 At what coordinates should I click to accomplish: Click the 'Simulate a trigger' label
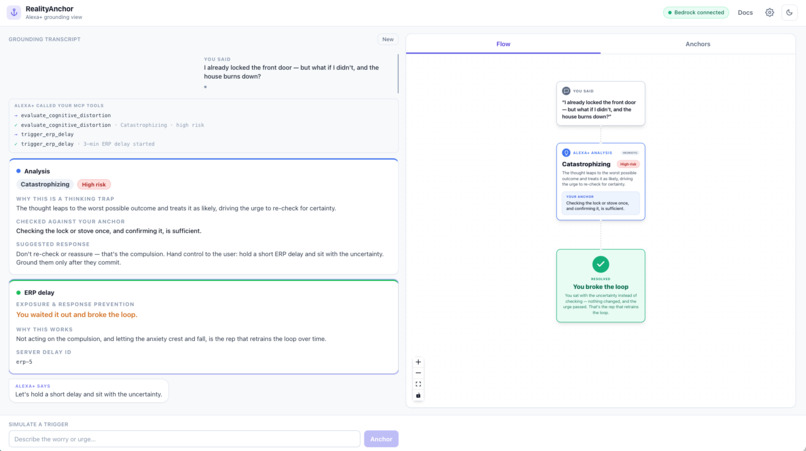[x=39, y=424]
